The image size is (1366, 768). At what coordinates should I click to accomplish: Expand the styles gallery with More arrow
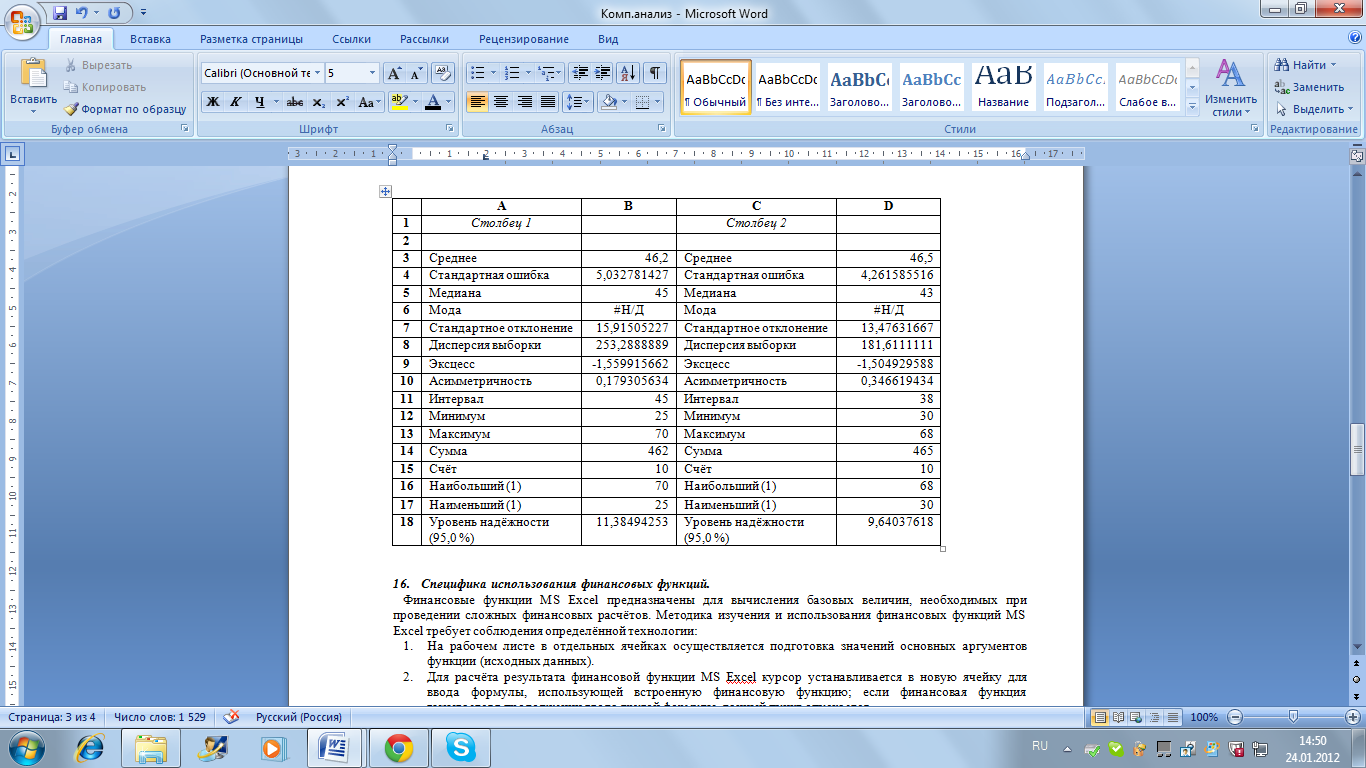coord(1192,106)
